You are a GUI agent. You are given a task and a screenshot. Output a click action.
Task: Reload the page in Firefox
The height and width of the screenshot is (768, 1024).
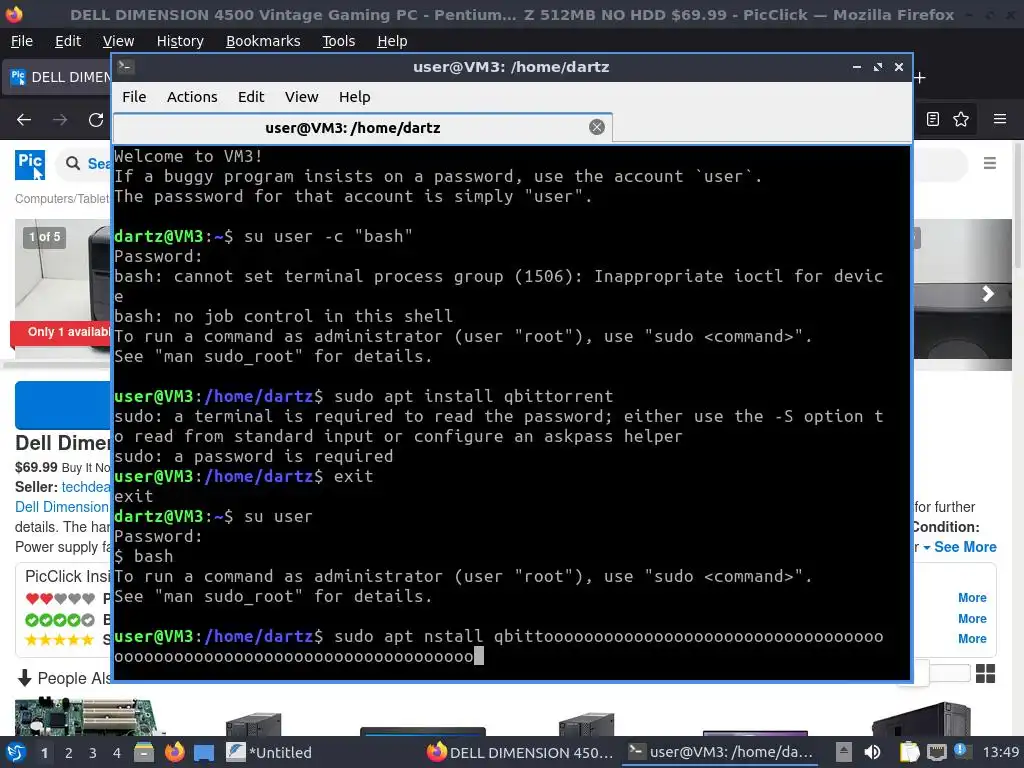96,120
